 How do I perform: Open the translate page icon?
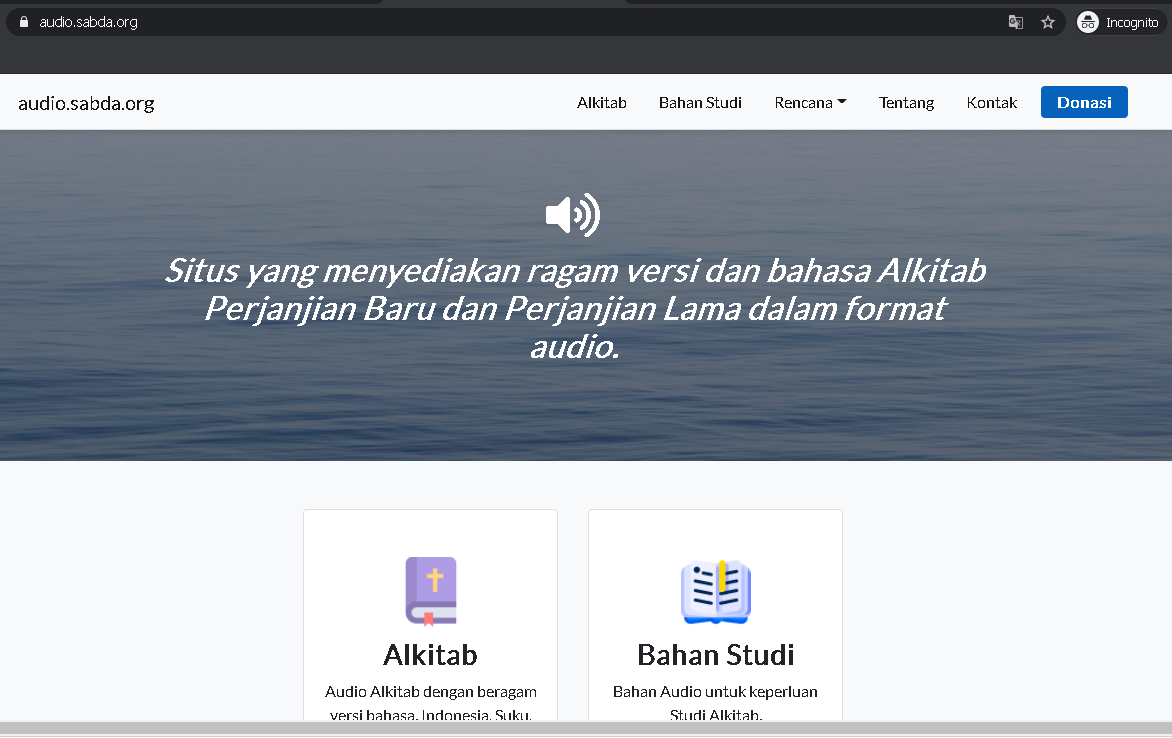(1015, 22)
